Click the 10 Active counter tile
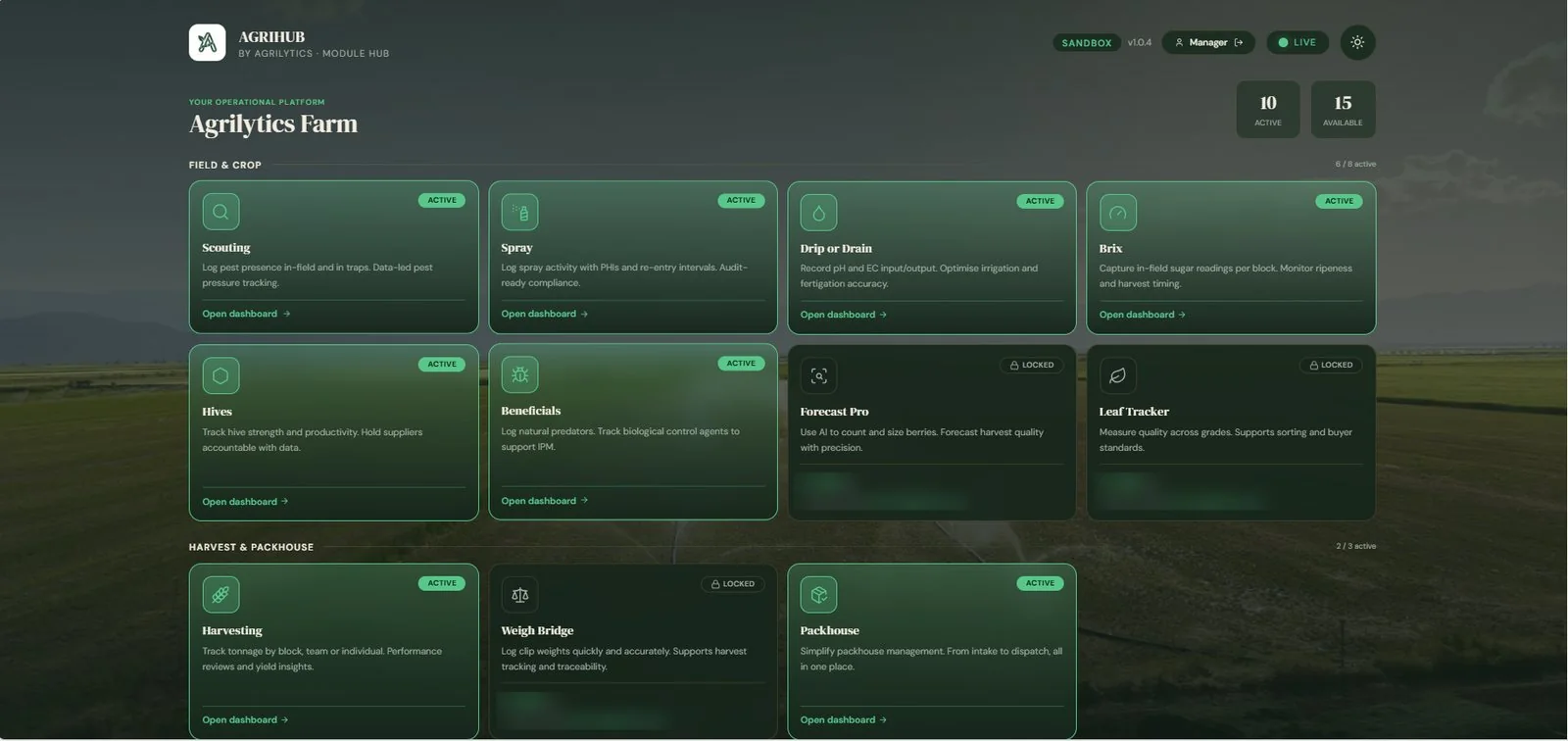The width and height of the screenshot is (1568, 741). pyautogui.click(x=1268, y=110)
